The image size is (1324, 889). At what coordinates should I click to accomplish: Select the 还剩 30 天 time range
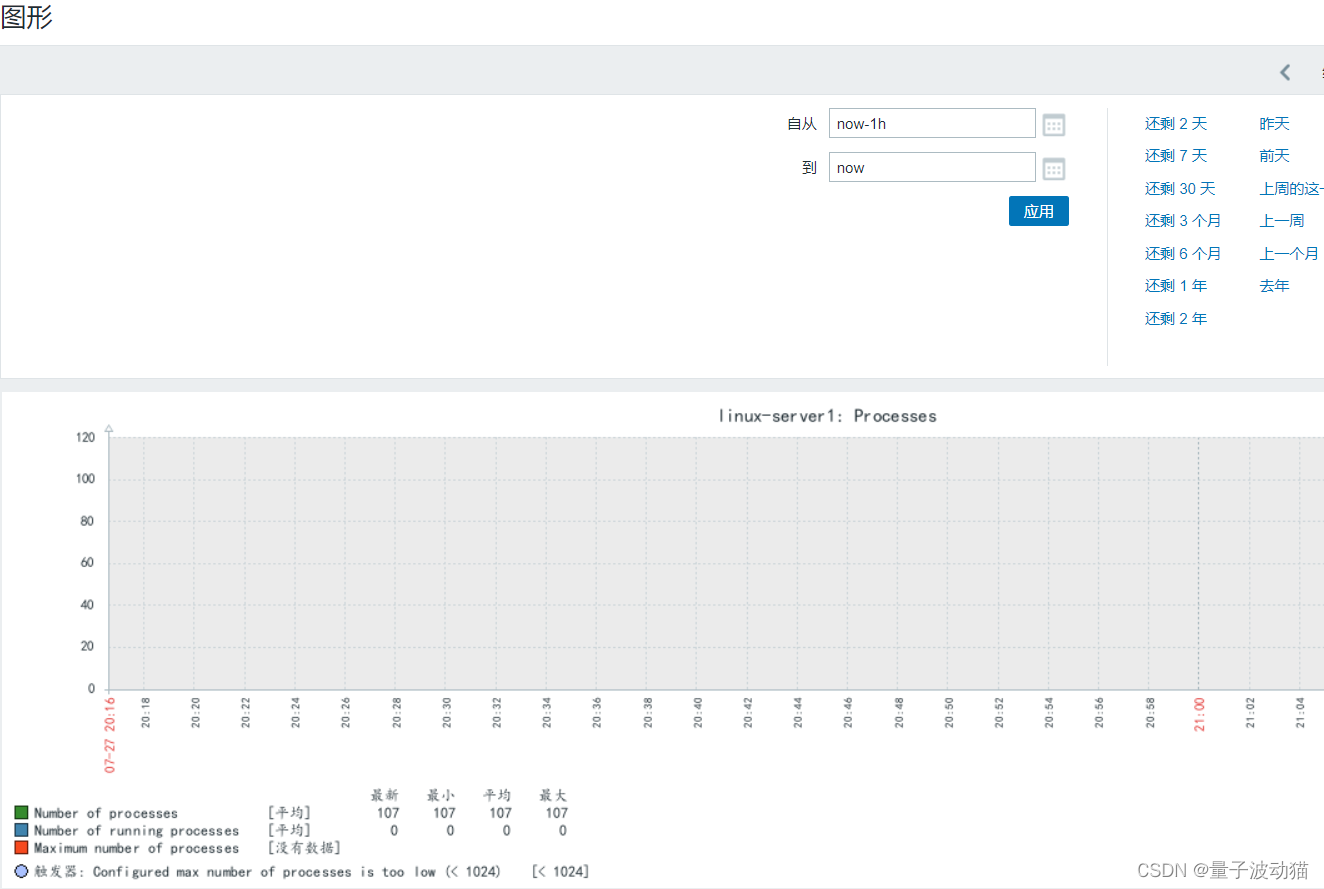[x=1180, y=189]
